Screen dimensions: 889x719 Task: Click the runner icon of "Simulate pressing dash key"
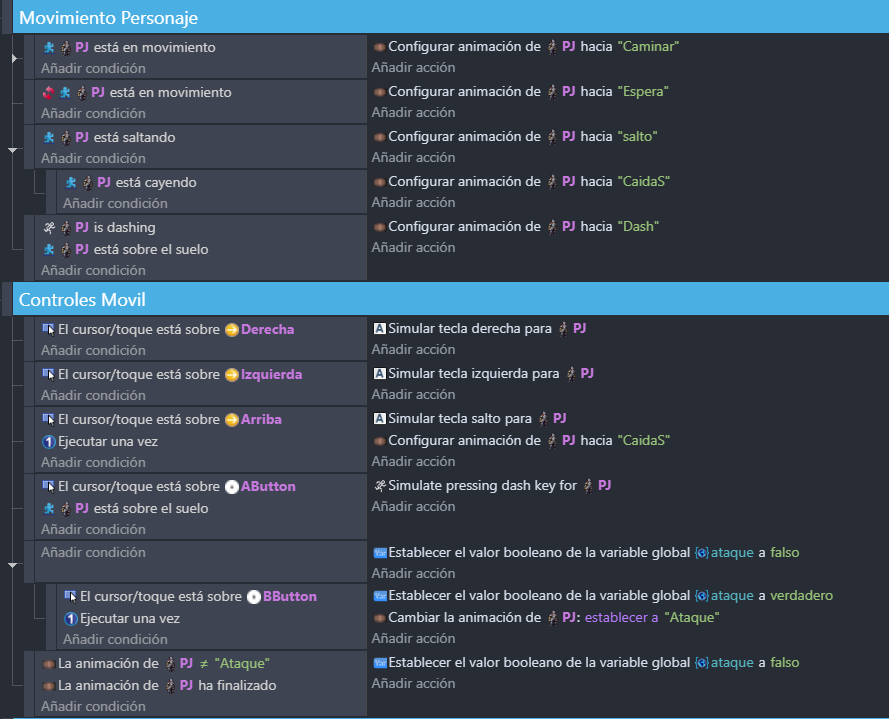[x=379, y=486]
